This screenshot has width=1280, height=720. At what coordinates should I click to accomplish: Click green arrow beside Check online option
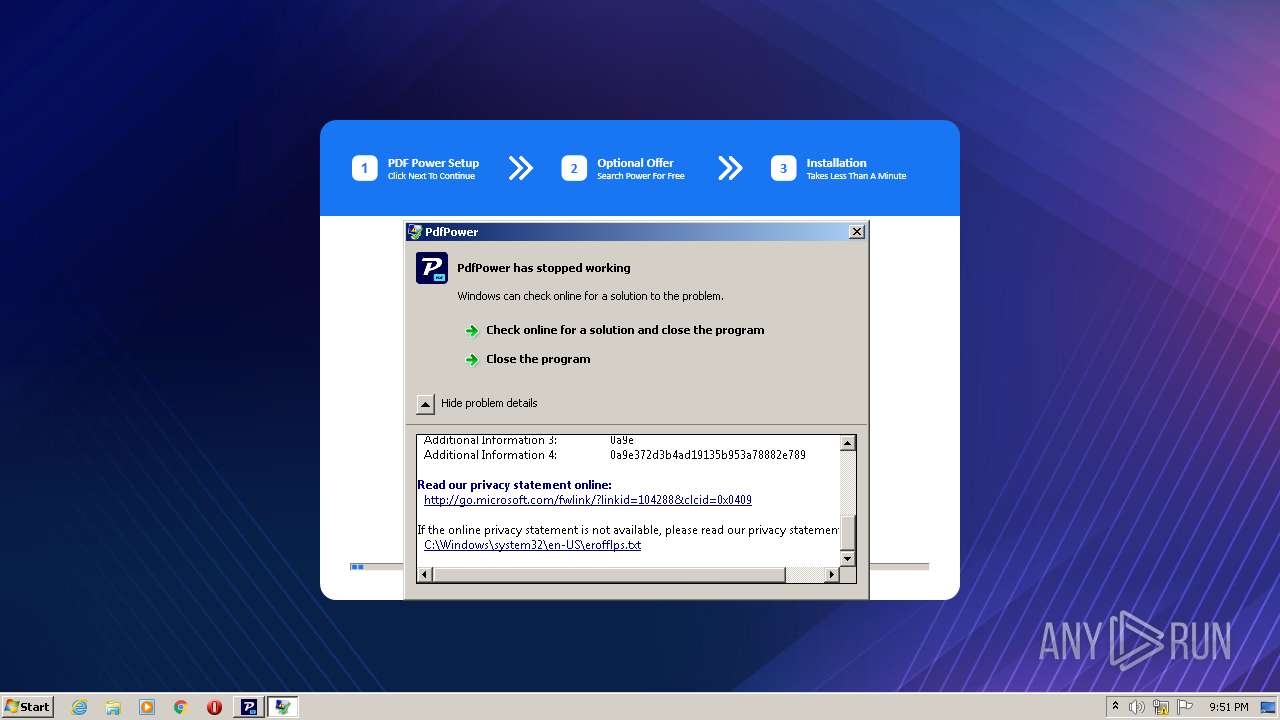[x=472, y=331]
